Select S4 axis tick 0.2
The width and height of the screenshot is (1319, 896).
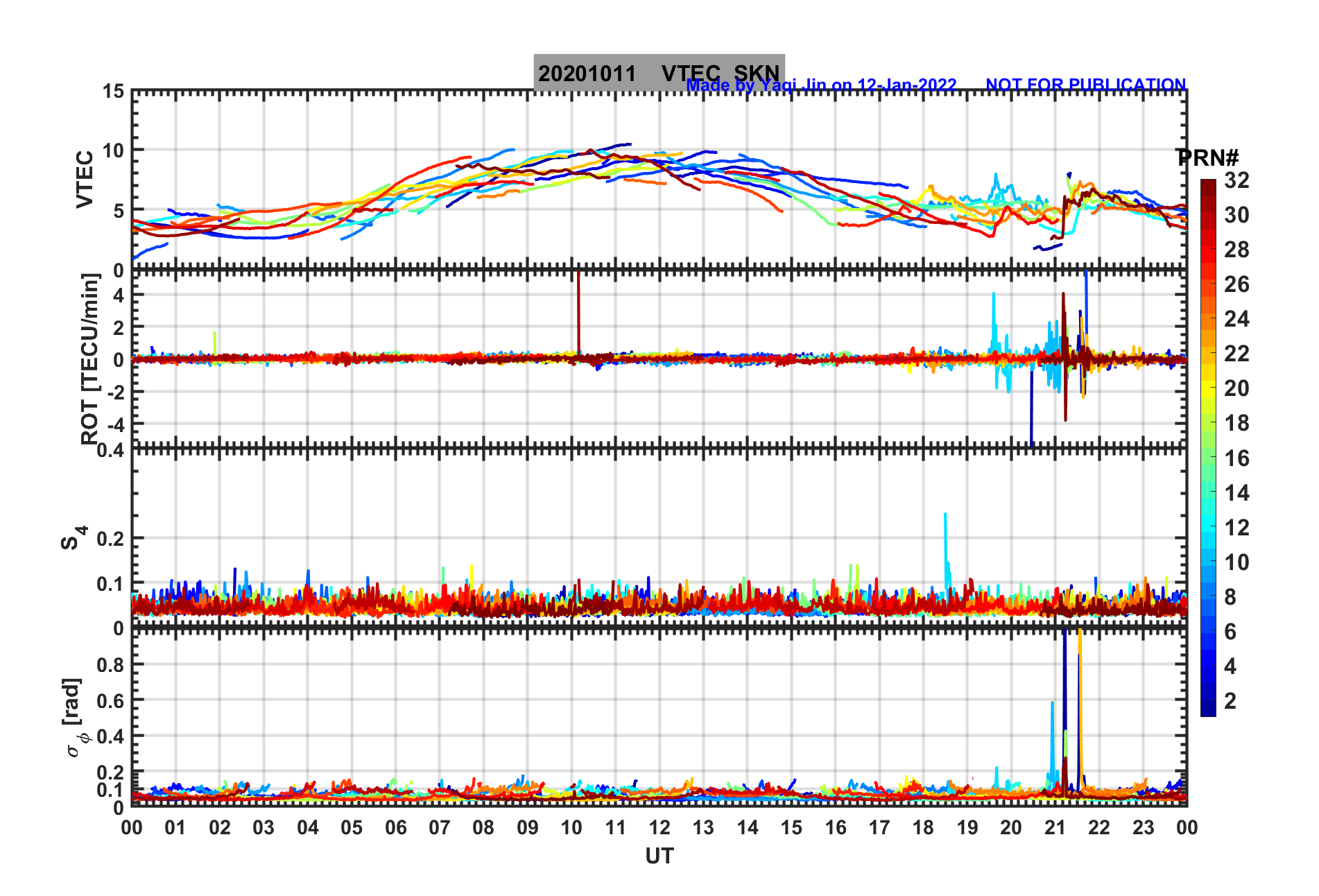click(x=111, y=538)
